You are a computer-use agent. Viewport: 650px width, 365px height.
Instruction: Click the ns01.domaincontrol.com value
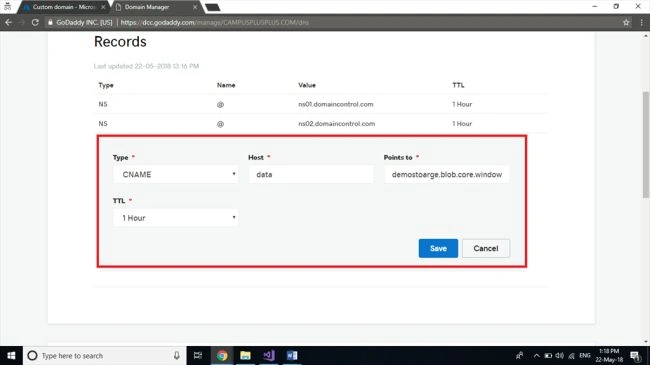(336, 104)
